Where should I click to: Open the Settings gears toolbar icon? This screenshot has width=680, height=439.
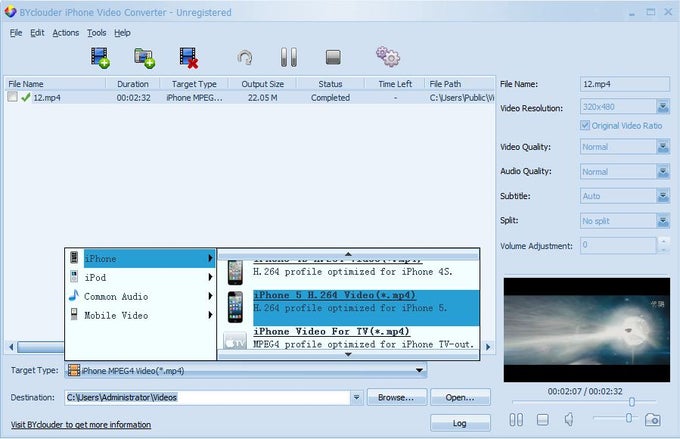tap(388, 57)
